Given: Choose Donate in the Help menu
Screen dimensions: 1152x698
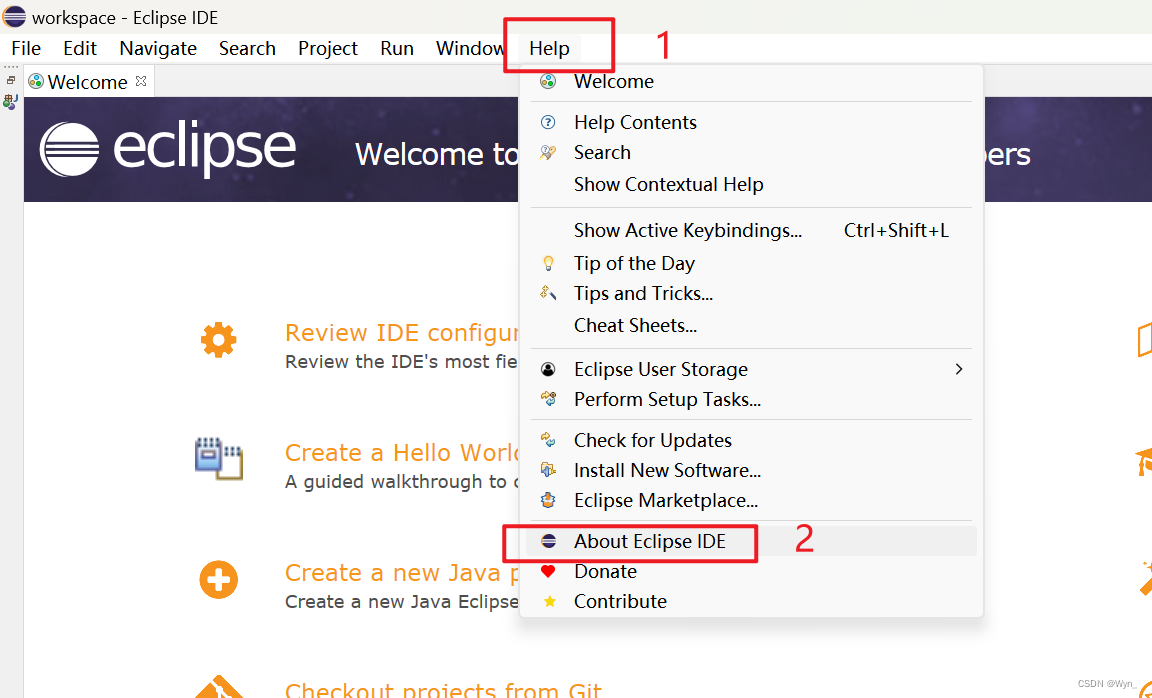Looking at the screenshot, I should 751,571.
